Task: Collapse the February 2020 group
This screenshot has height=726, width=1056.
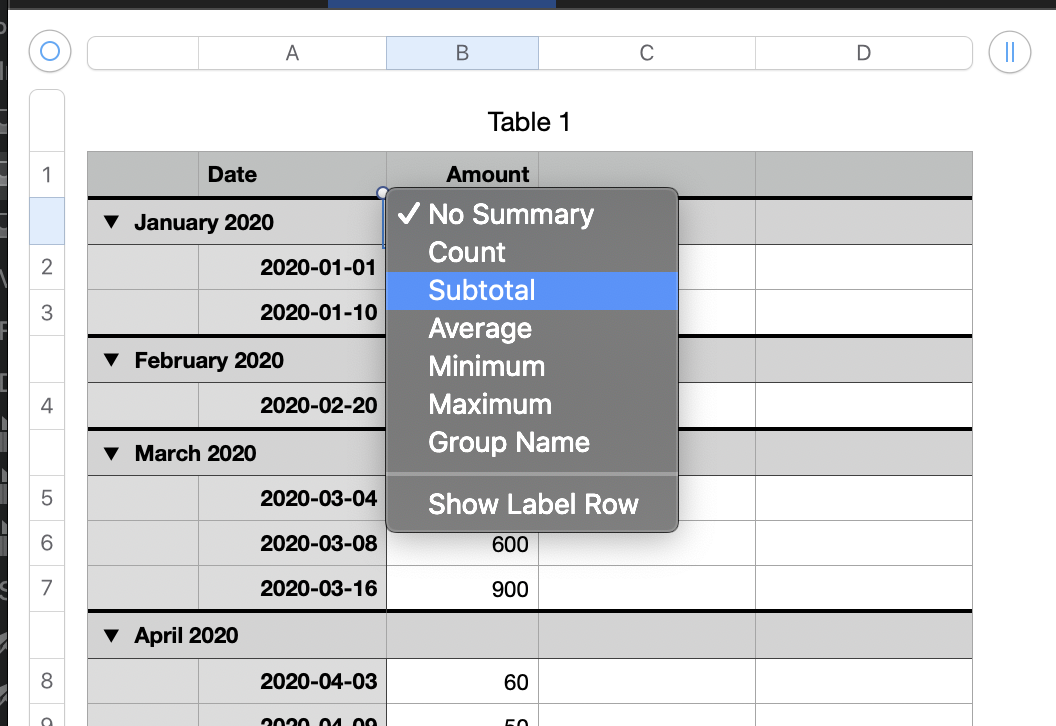Action: click(x=114, y=360)
